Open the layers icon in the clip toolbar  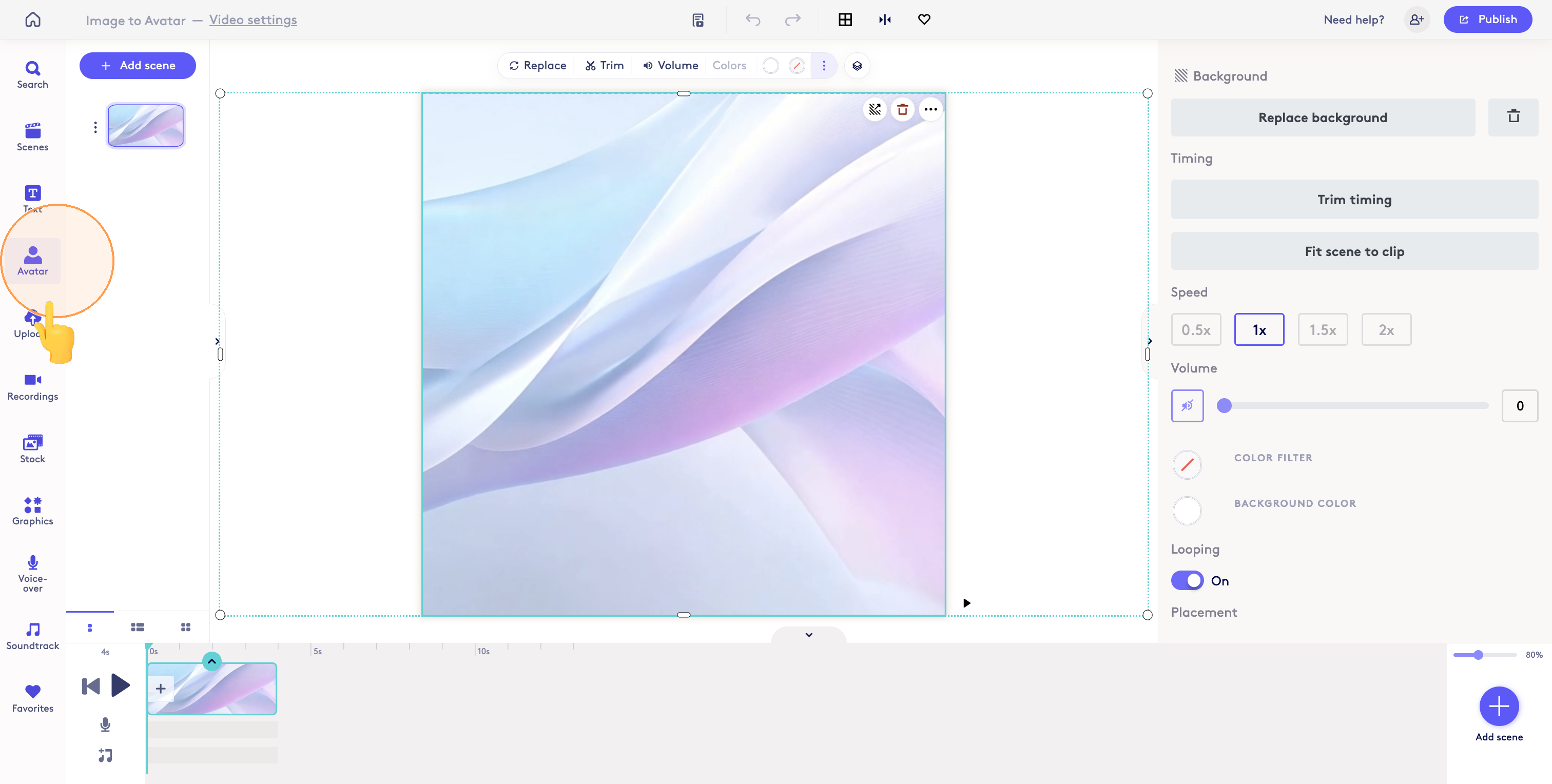pos(857,66)
